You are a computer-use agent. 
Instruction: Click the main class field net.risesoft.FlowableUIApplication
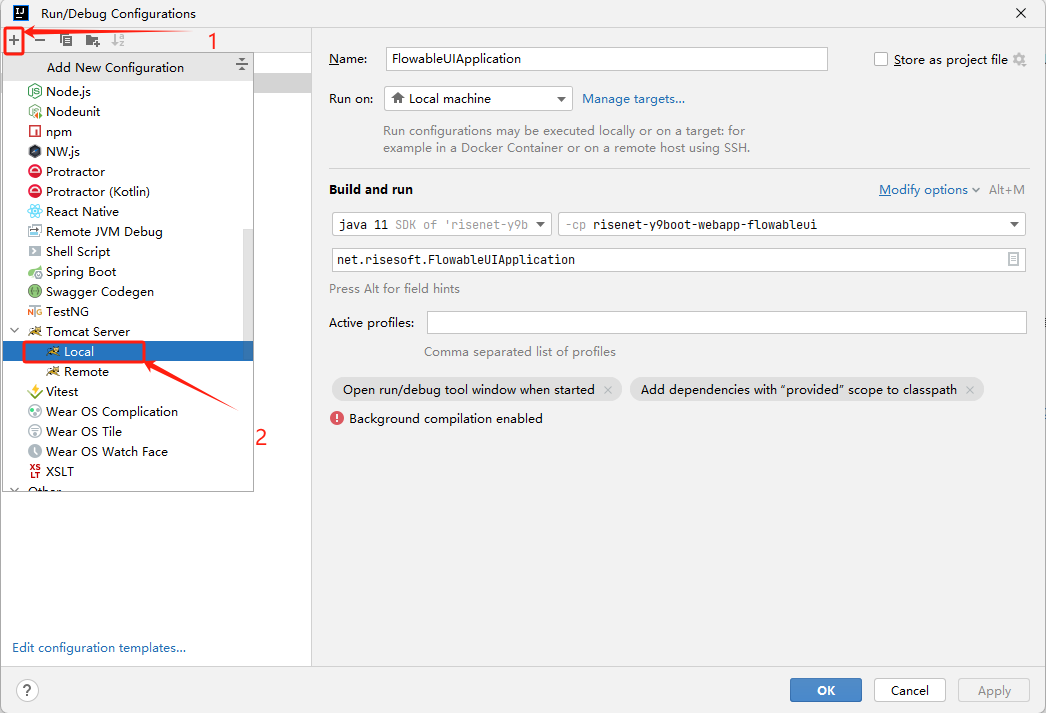[678, 259]
